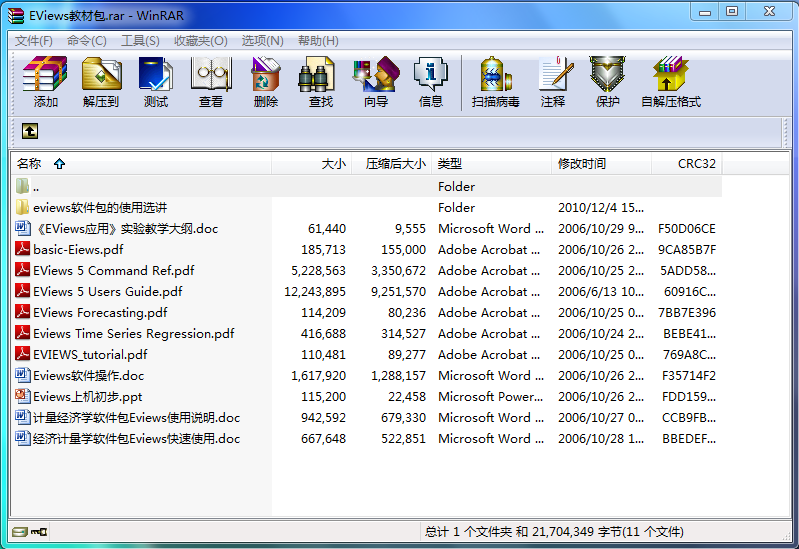Click the View (查看) file icon
Screen dimensions: 799x549
click(x=210, y=74)
